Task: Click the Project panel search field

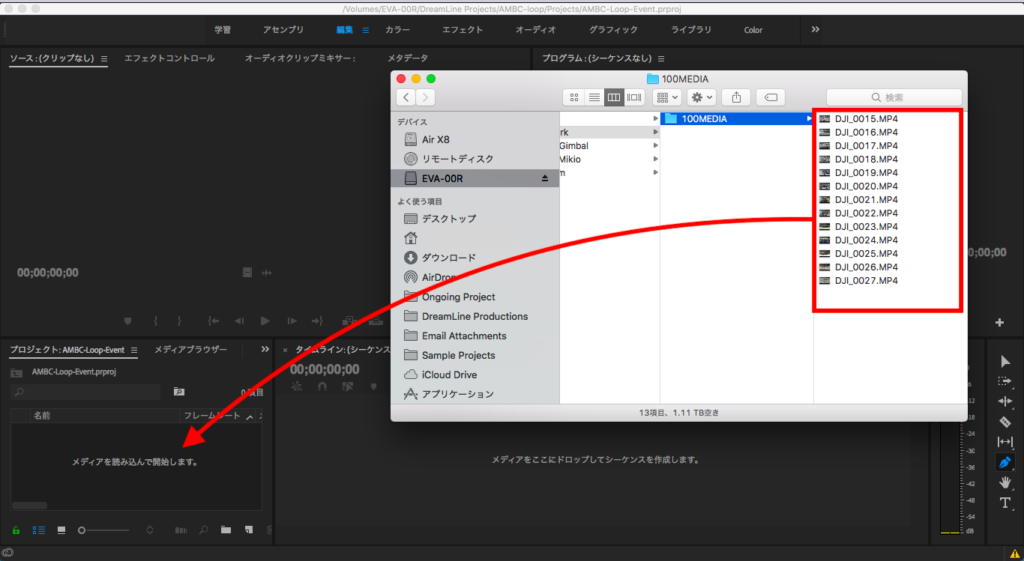Action: tap(86, 392)
